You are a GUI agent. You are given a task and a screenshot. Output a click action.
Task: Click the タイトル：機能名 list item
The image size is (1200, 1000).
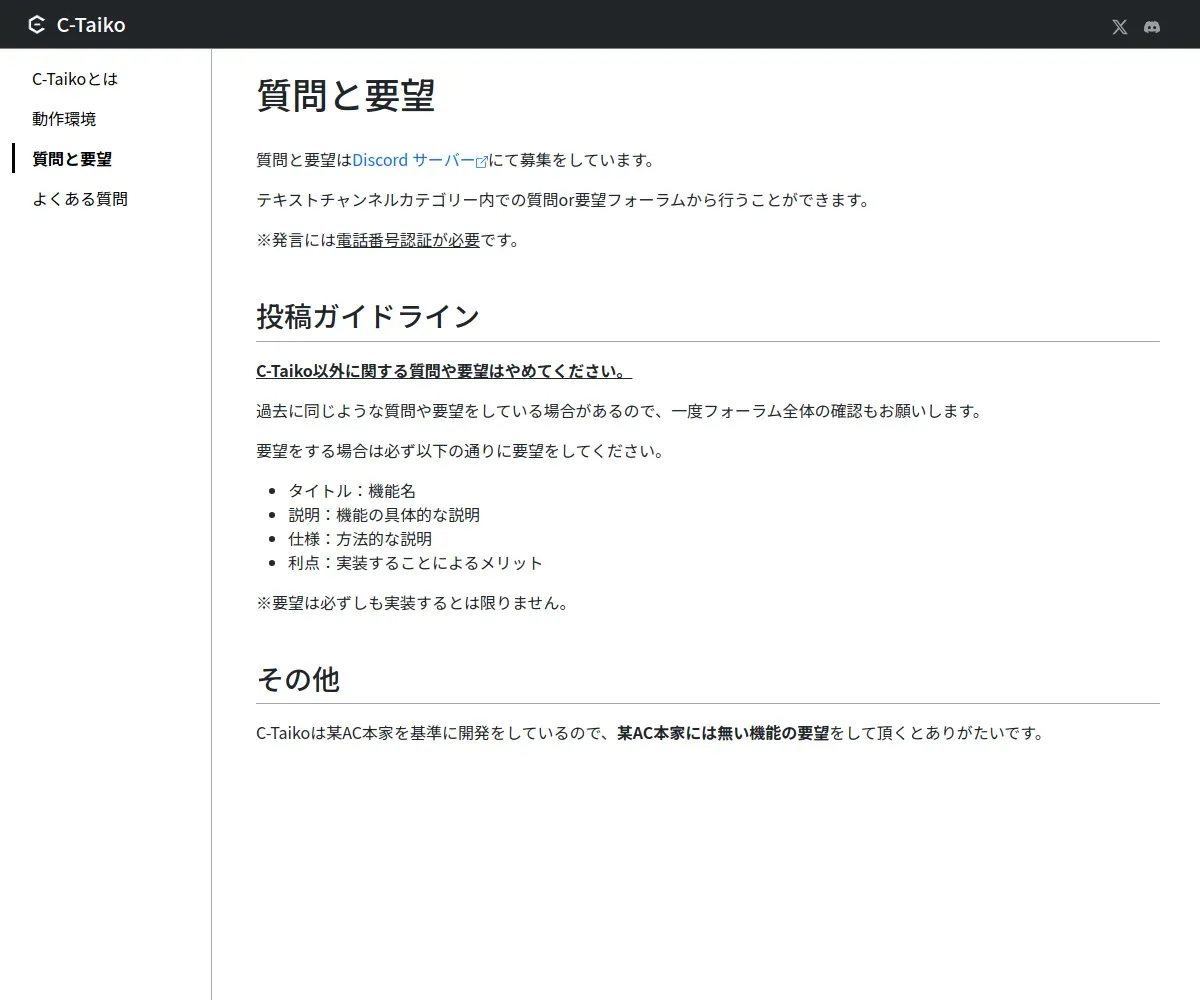352,491
